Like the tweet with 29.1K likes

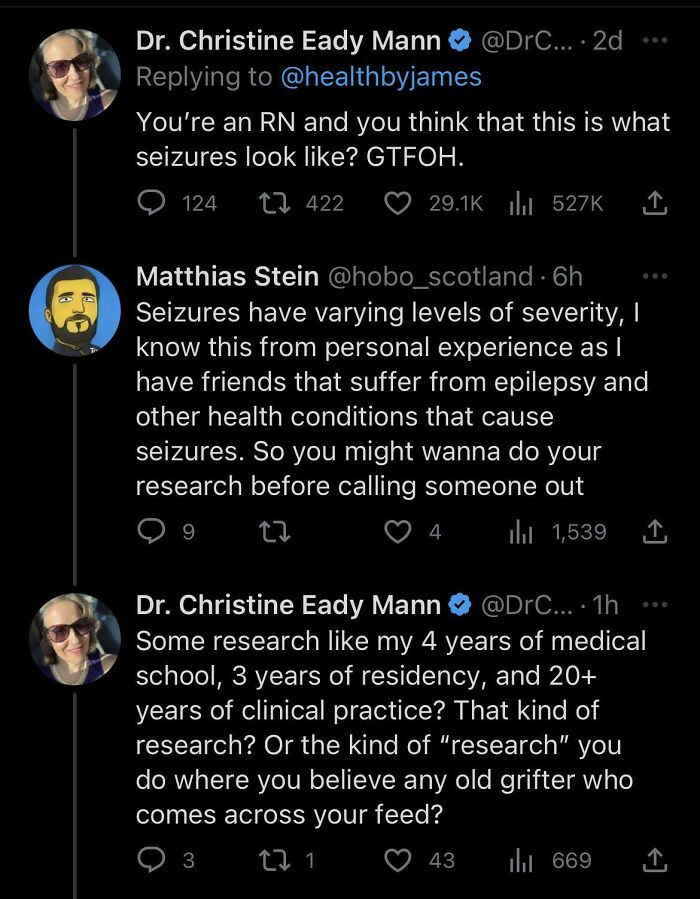pyautogui.click(x=396, y=203)
